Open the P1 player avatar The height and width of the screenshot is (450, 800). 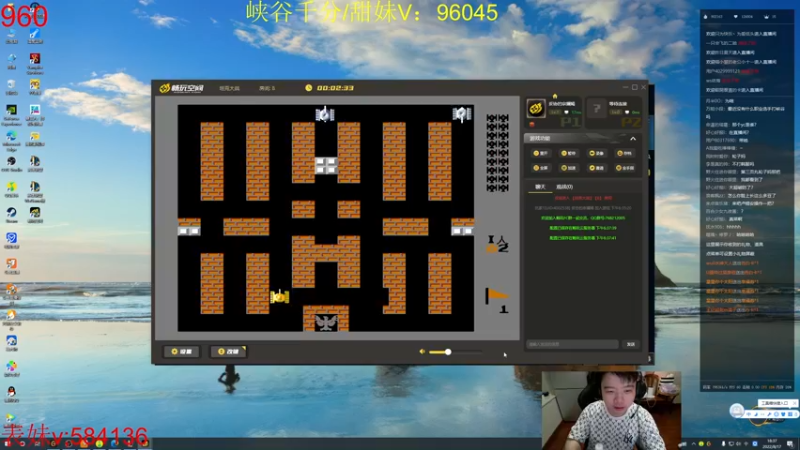pos(536,108)
